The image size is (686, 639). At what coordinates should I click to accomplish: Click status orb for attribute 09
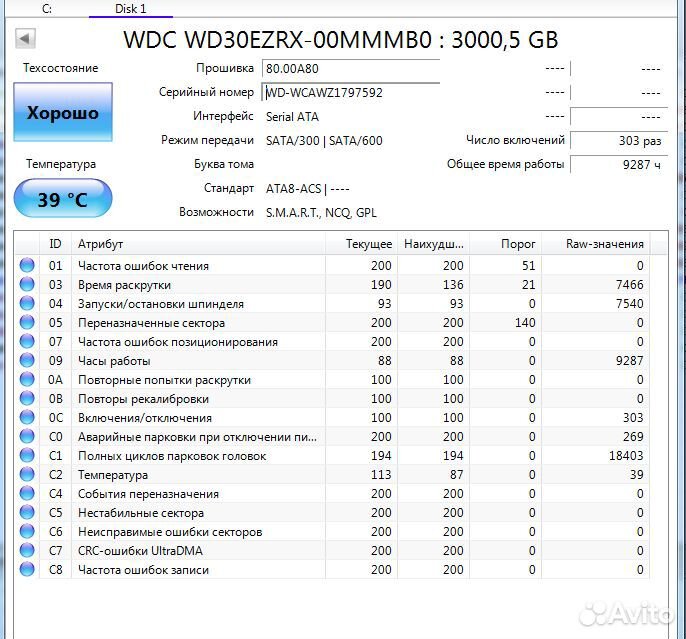coord(27,360)
